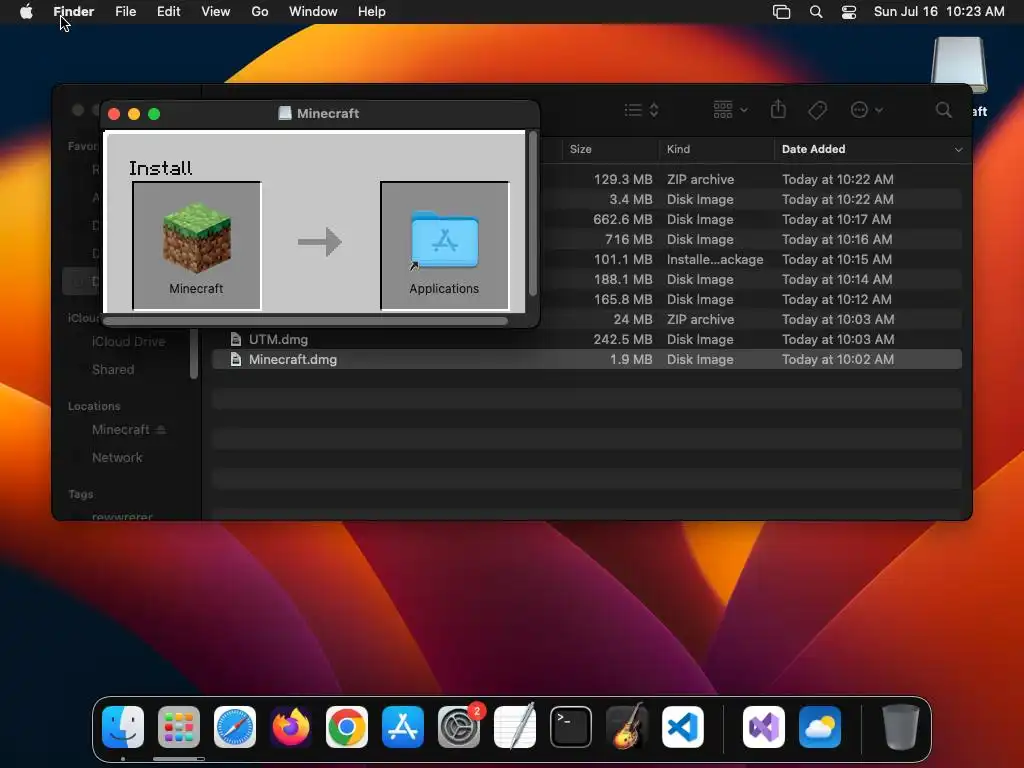Select Network in the sidebar

click(x=117, y=458)
